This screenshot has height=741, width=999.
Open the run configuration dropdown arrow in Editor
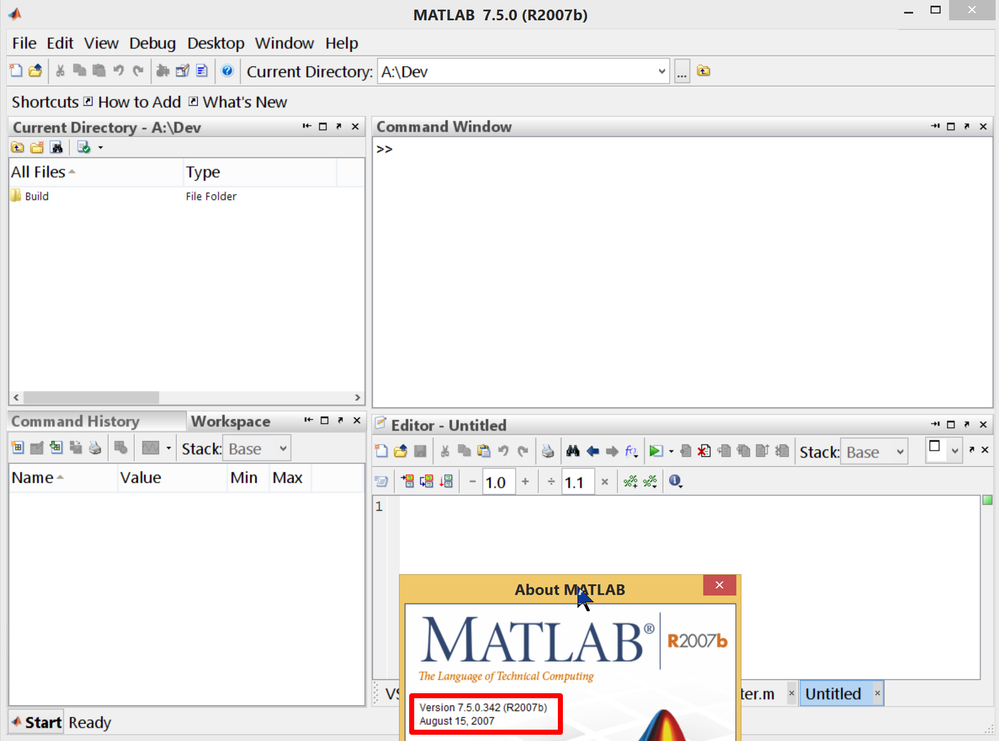pos(672,452)
